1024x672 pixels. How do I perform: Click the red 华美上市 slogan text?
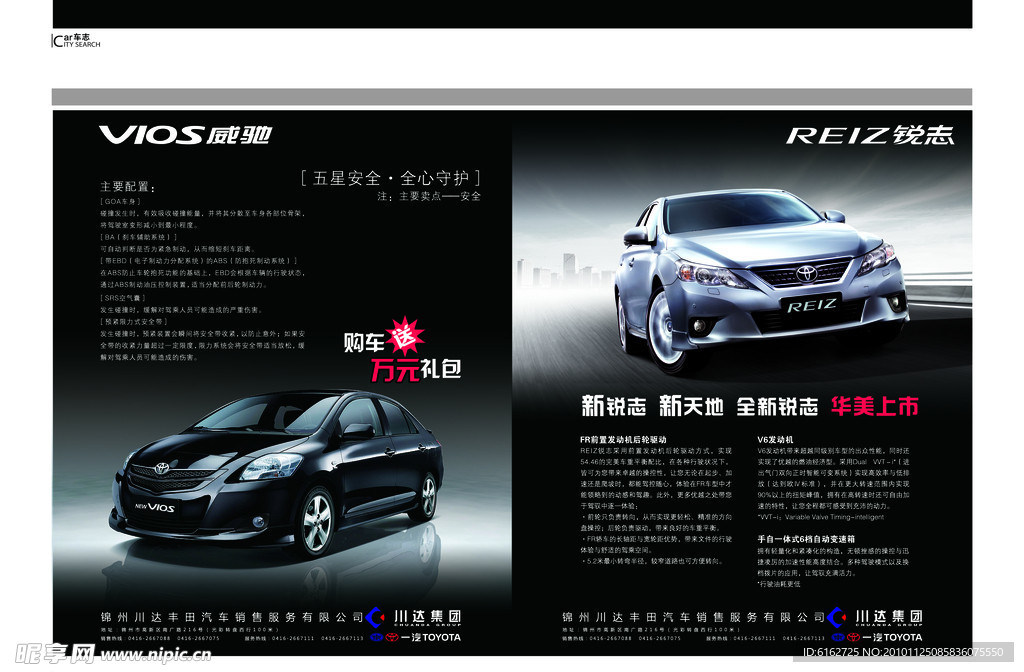coord(874,406)
